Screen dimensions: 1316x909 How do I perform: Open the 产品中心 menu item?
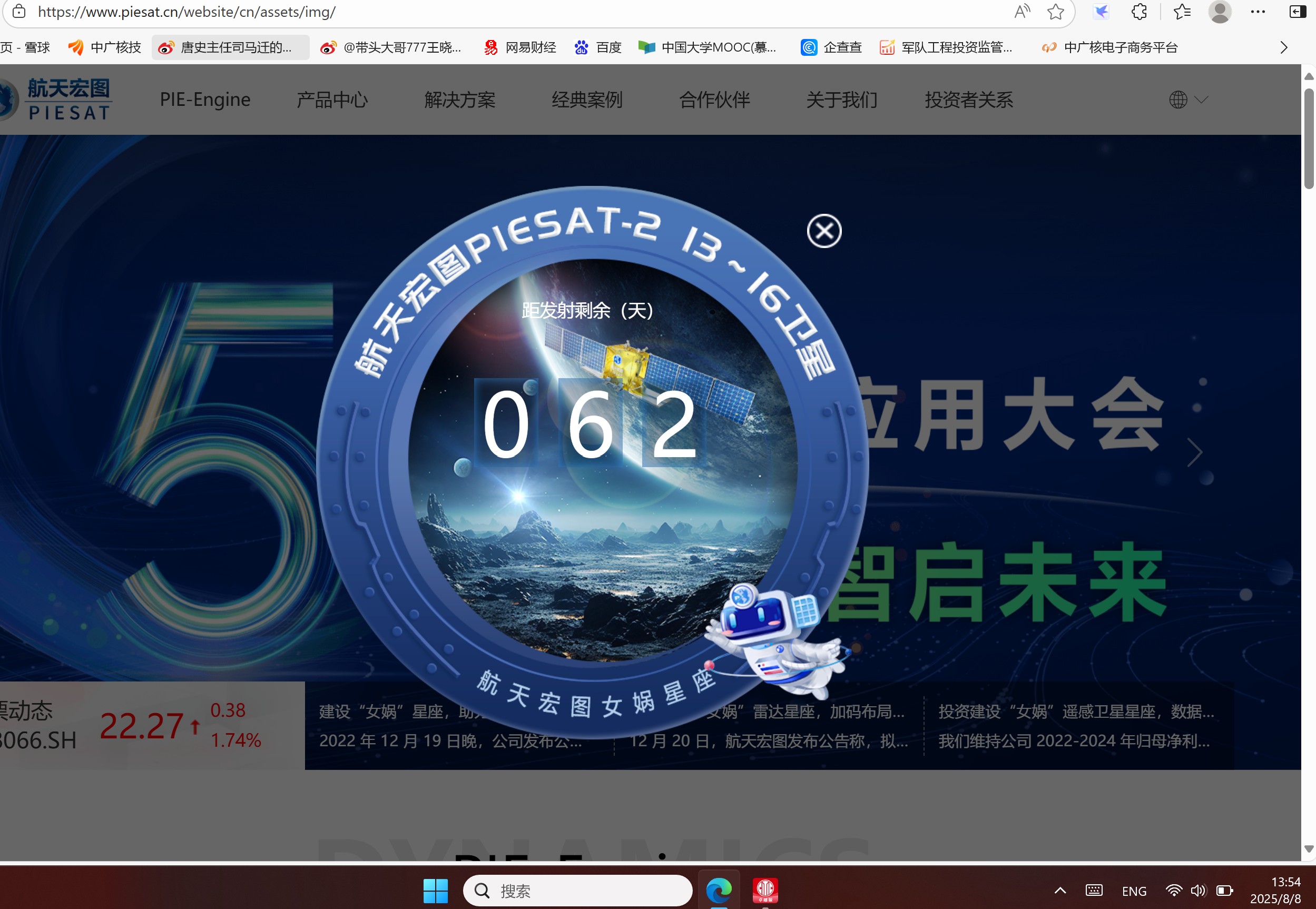(332, 100)
